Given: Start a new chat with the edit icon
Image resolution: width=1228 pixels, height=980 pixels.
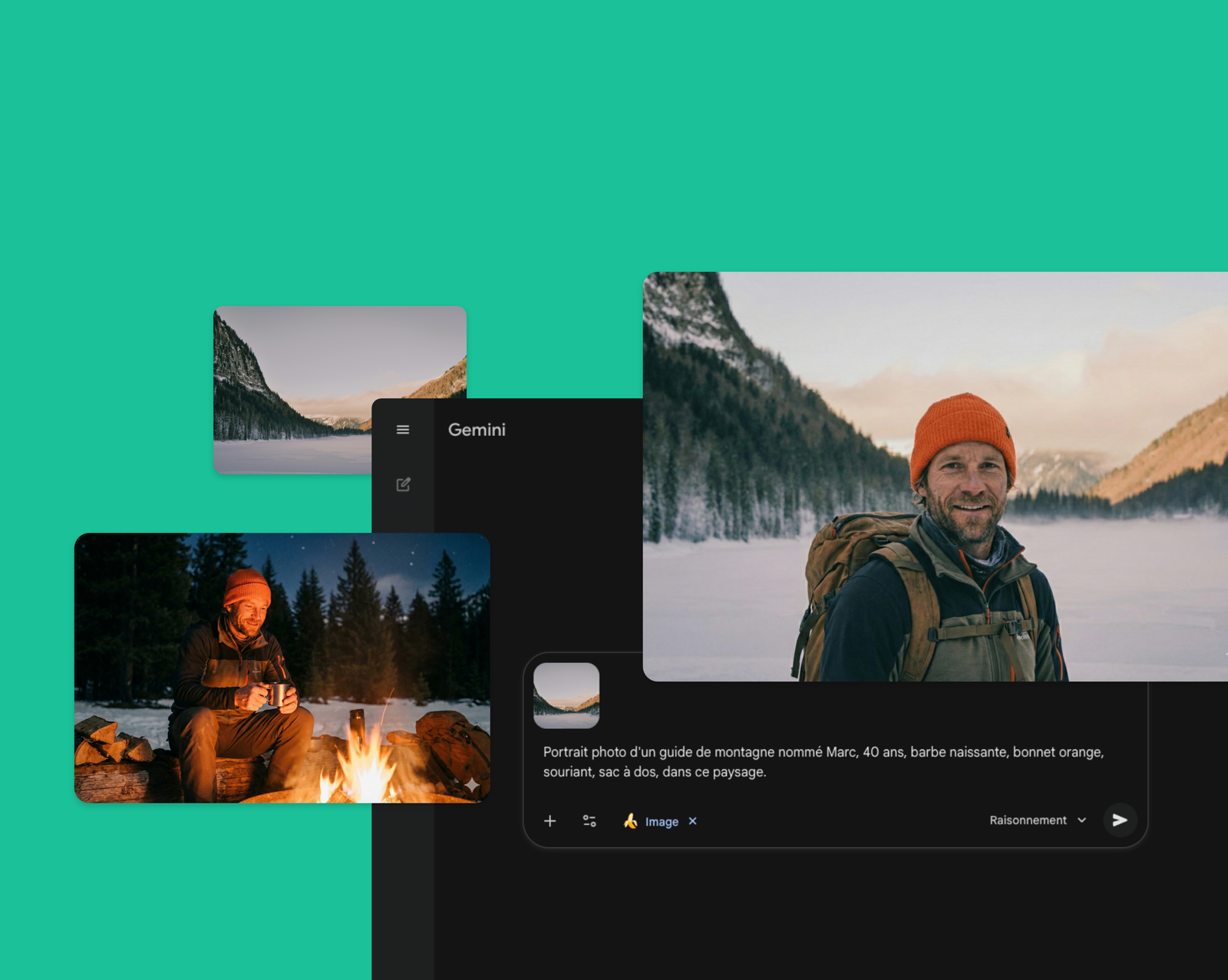Looking at the screenshot, I should coord(403,484).
